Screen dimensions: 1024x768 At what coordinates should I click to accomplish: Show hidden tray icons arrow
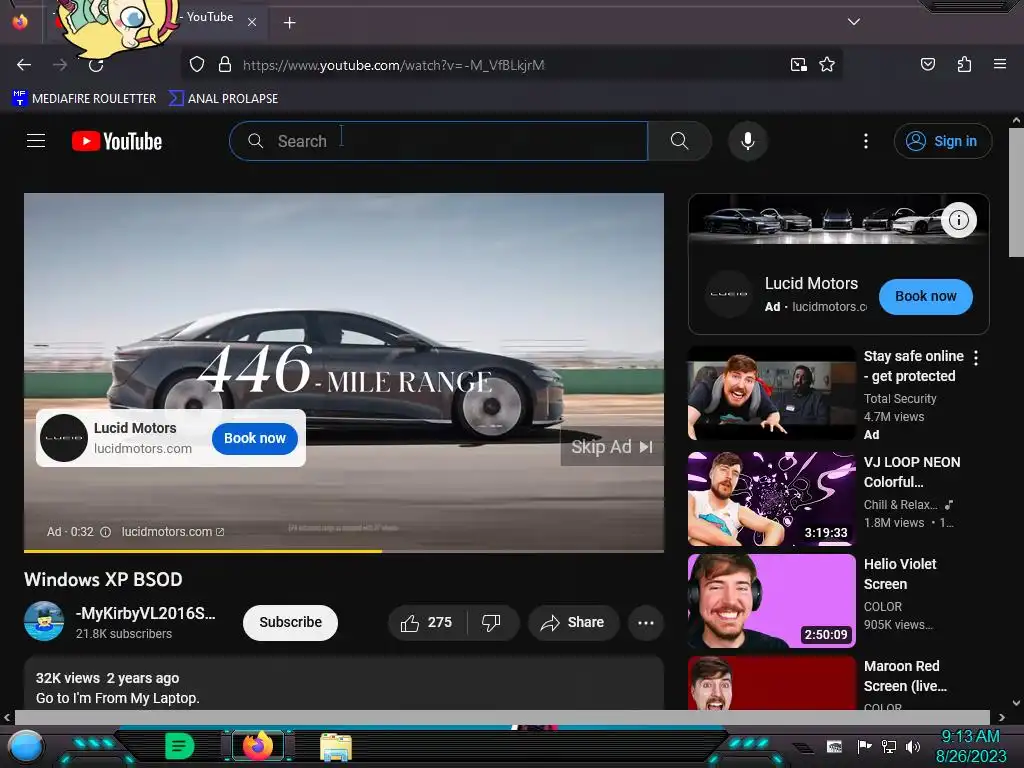click(804, 747)
